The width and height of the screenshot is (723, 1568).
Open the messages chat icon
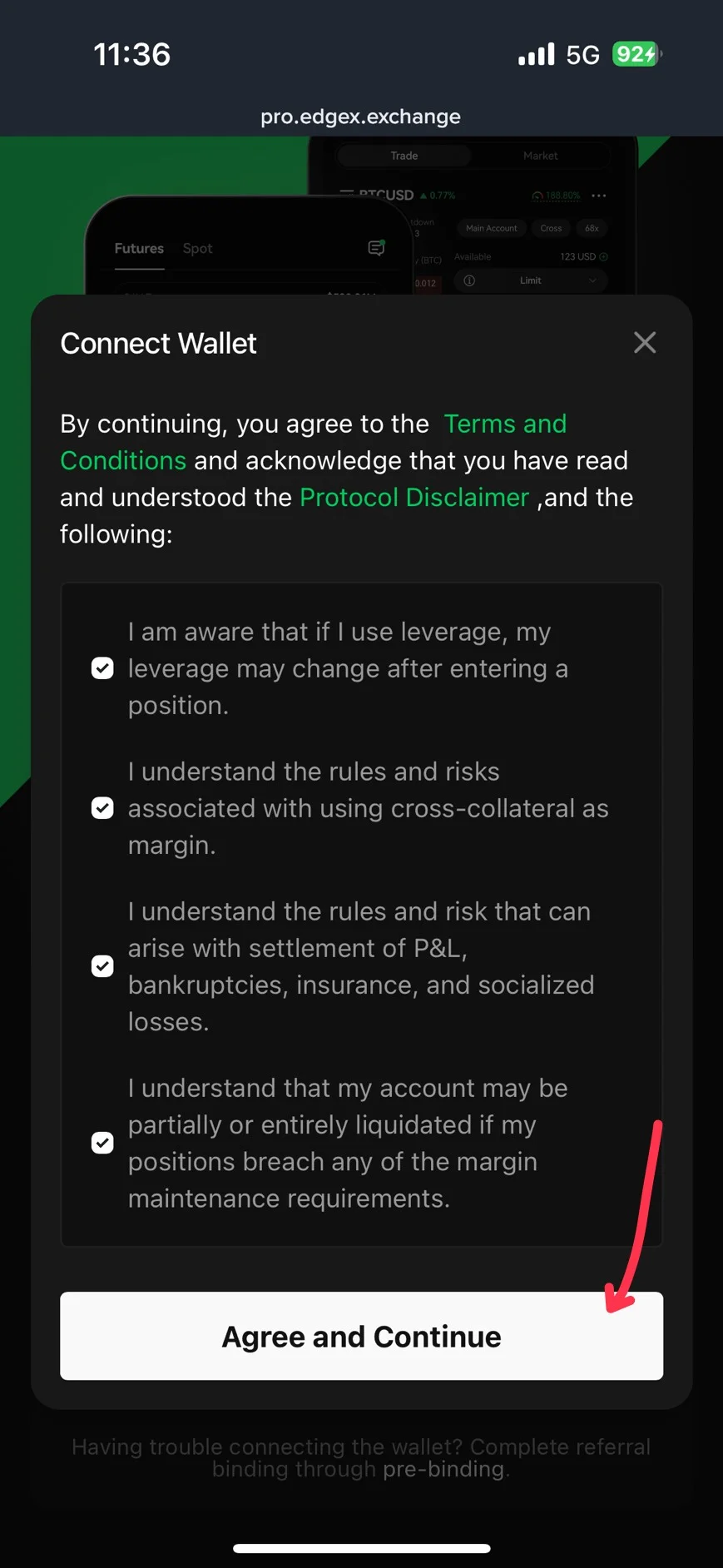point(376,248)
